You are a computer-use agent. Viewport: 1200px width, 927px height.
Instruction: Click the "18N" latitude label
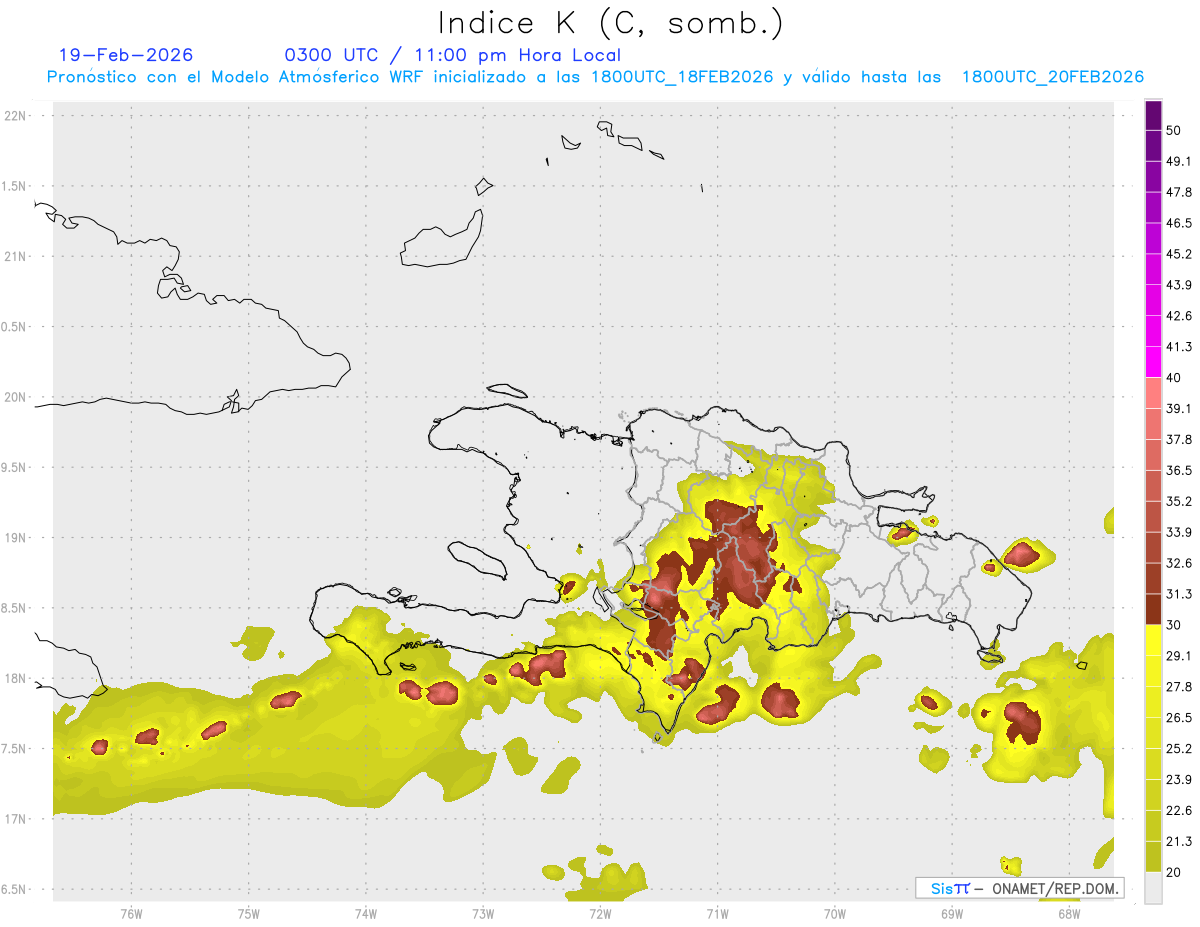coord(17,678)
